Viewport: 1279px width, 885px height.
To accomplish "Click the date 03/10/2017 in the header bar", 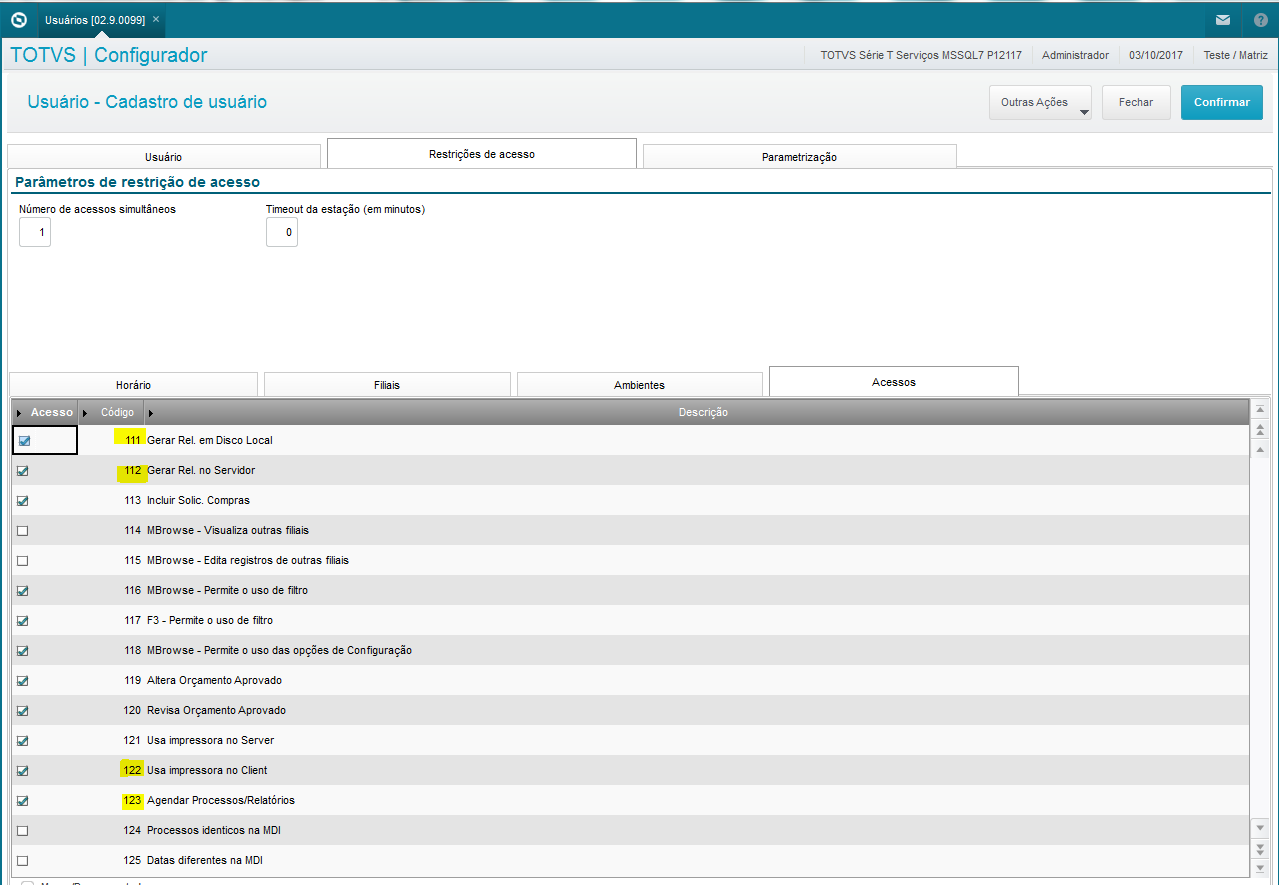I will point(1156,55).
